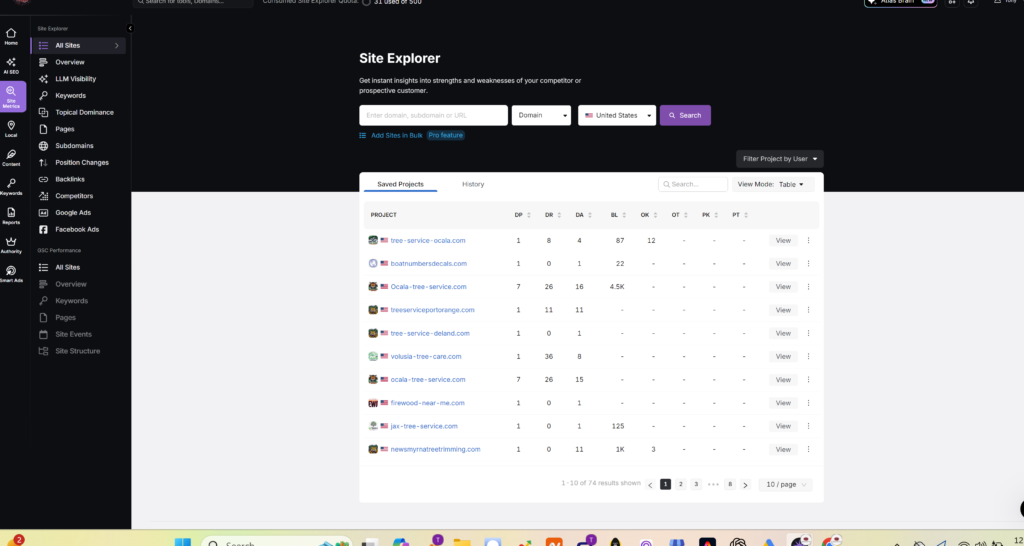Open Backlinks page
Image resolution: width=1024 pixels, height=546 pixels.
pos(69,179)
